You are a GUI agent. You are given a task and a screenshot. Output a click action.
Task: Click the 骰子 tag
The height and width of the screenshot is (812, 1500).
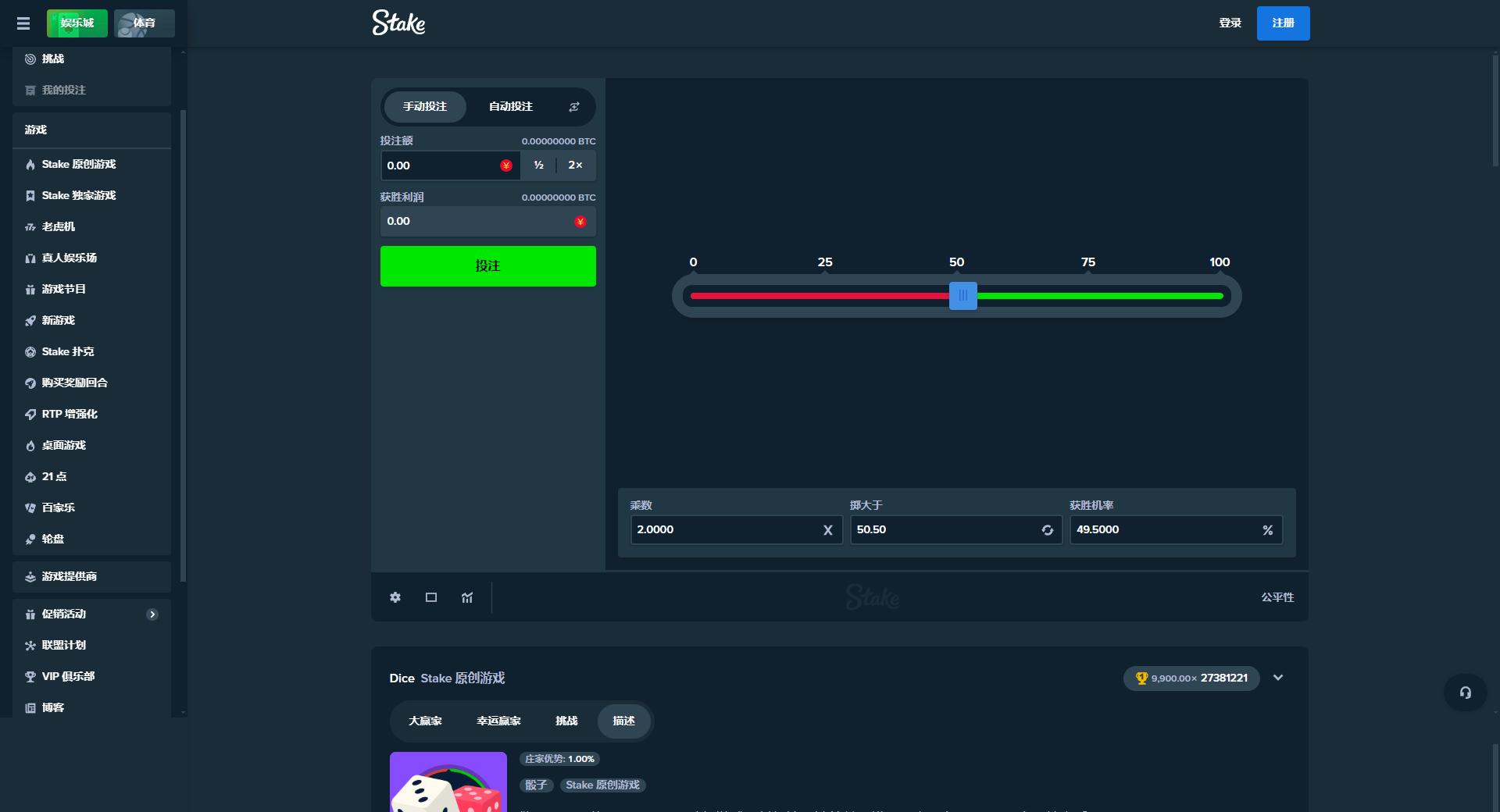point(537,785)
